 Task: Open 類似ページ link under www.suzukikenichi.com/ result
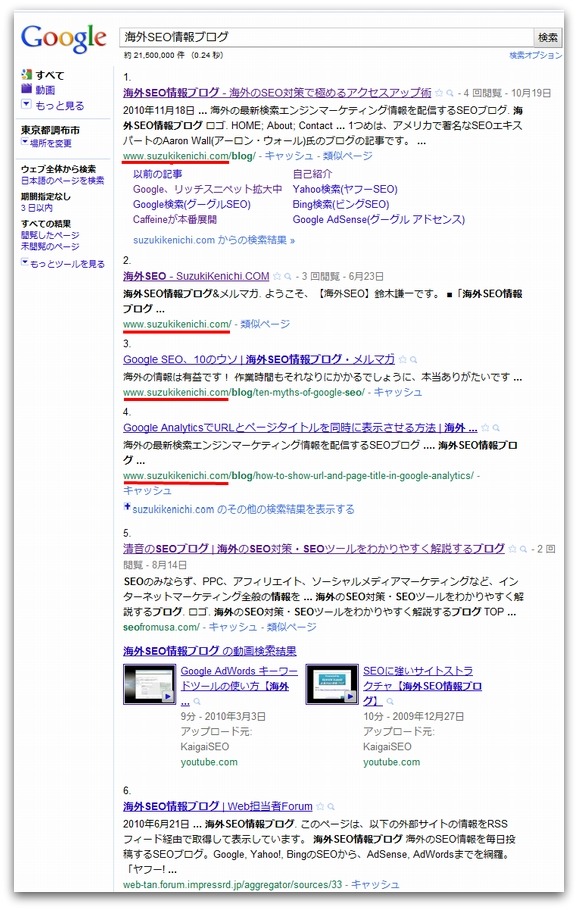pyautogui.click(x=265, y=324)
